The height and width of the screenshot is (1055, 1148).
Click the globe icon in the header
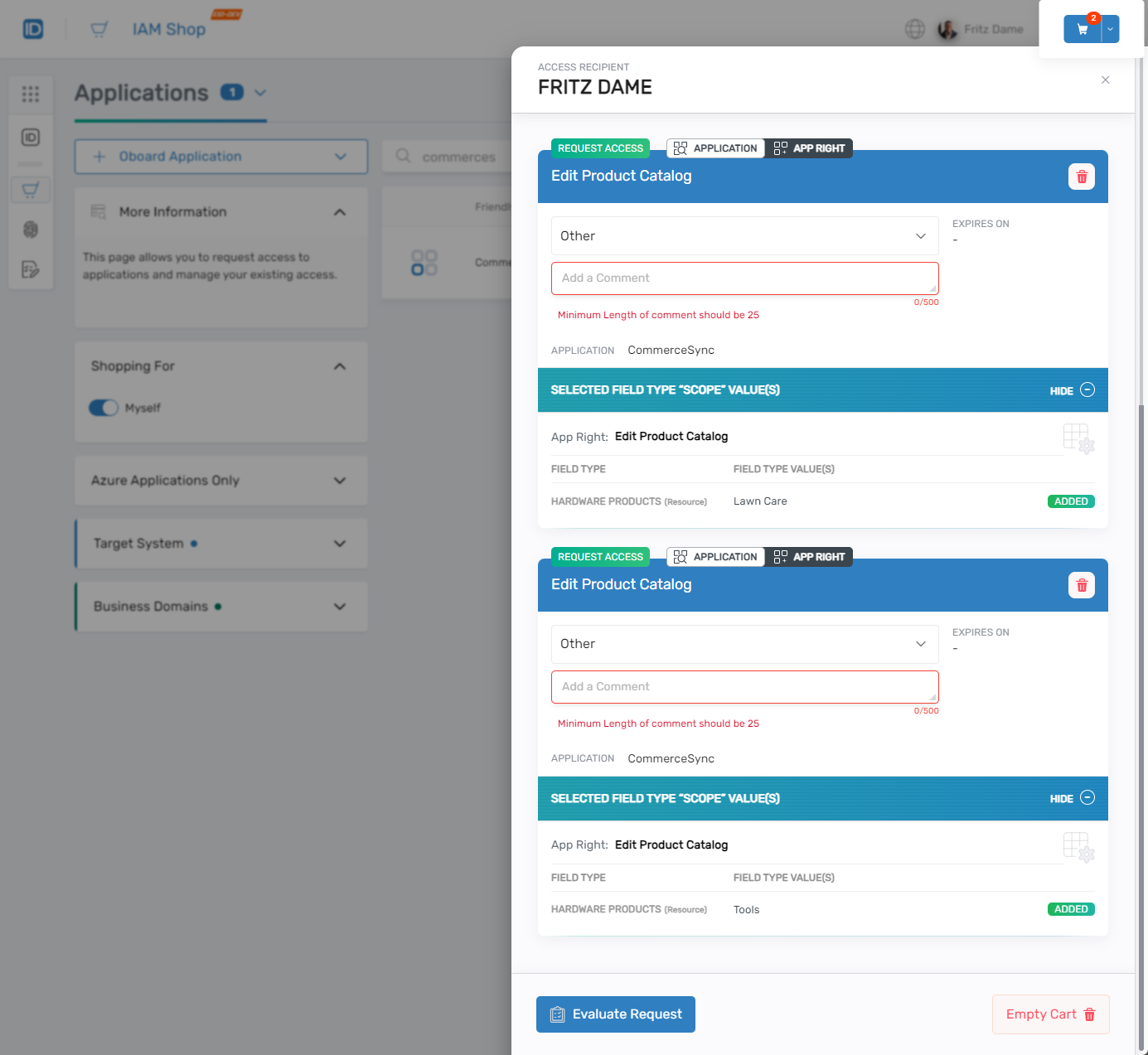pyautogui.click(x=914, y=28)
